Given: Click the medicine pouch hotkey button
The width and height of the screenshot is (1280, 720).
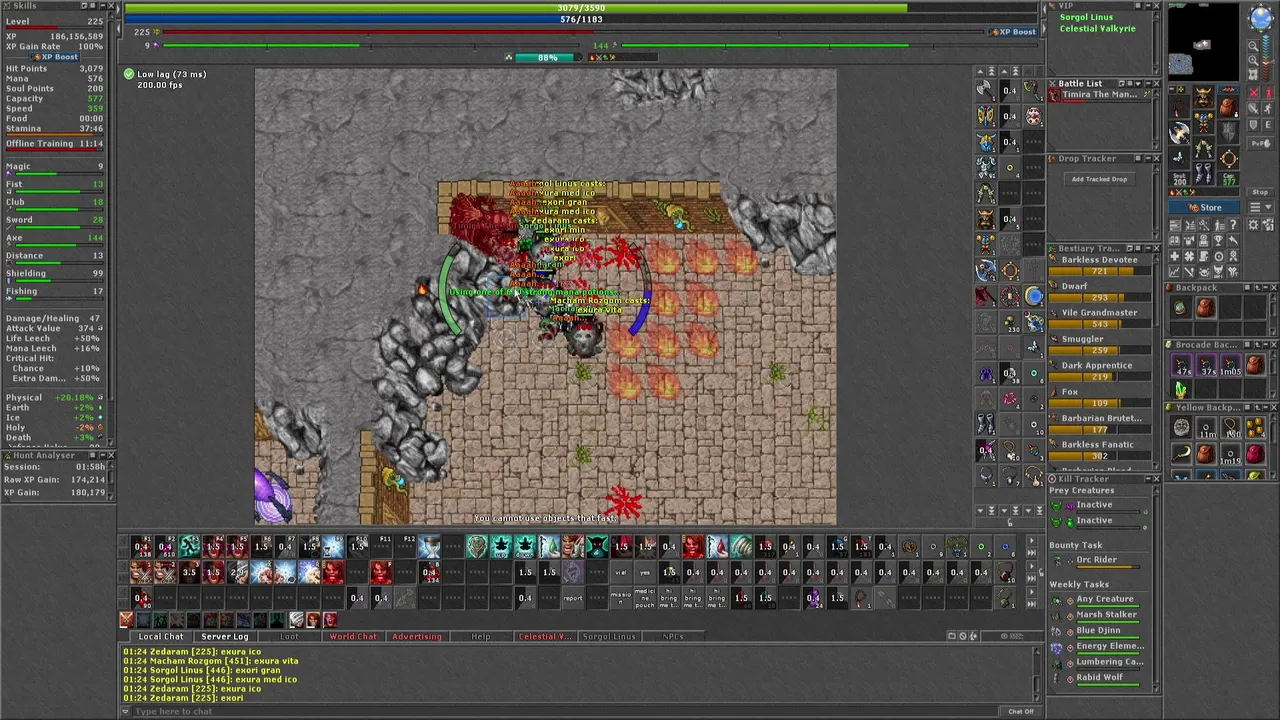Looking at the screenshot, I should [645, 598].
